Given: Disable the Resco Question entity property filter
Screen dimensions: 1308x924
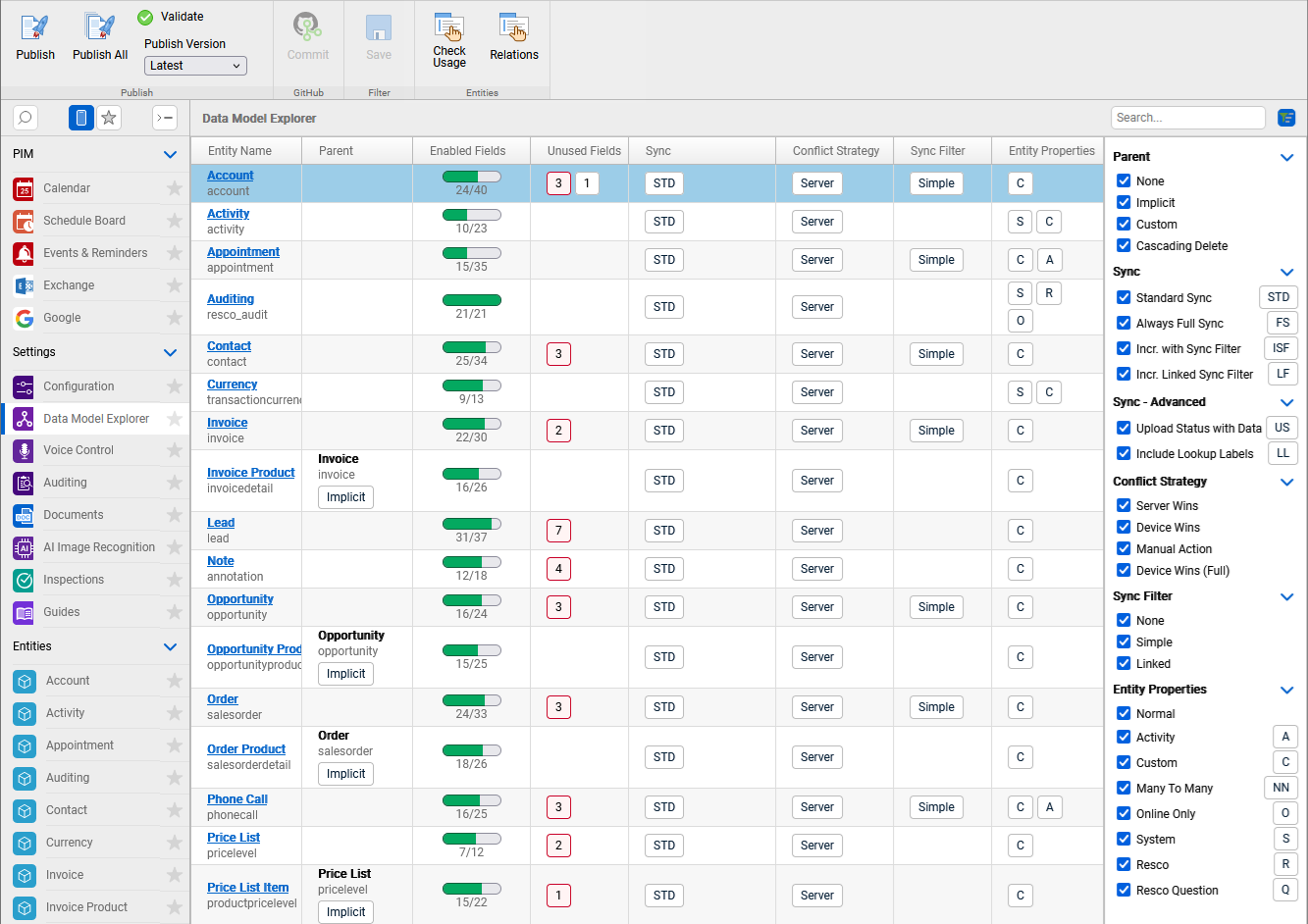Looking at the screenshot, I should 1124,891.
